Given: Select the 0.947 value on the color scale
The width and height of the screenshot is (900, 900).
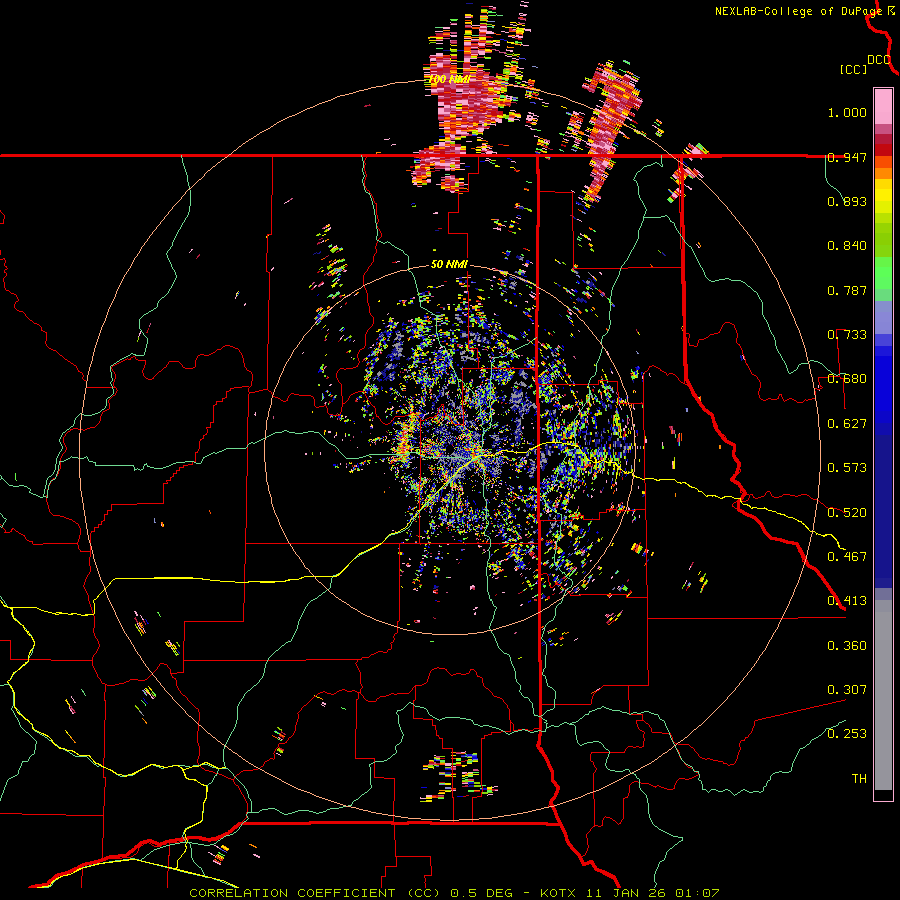Looking at the screenshot, I should tap(847, 157).
